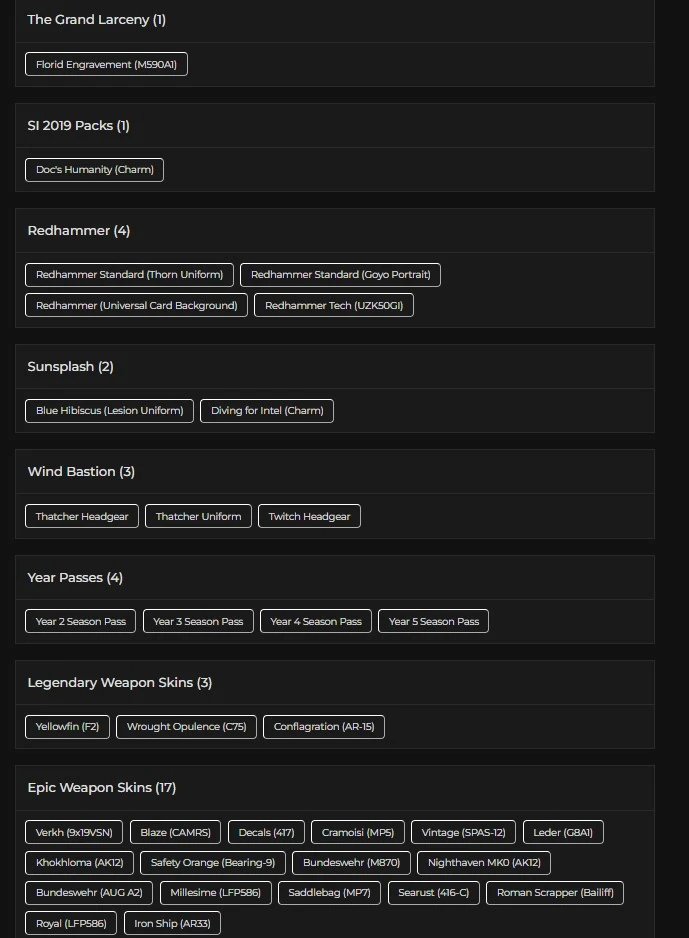
Task: Select the Doc's Humanity (Charm) tag
Action: tap(94, 170)
